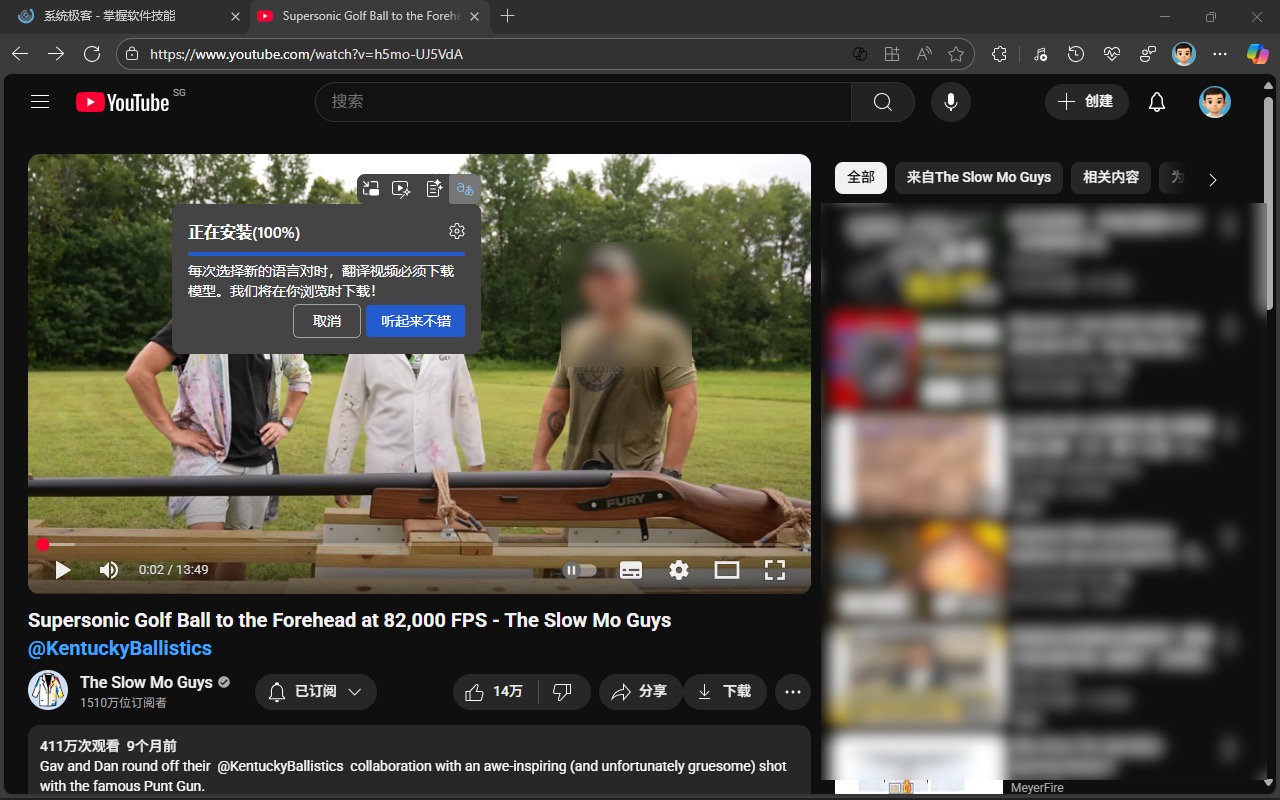The width and height of the screenshot is (1280, 800).
Task: Click the picture-in-picture overlay icon on video
Action: pyautogui.click(x=371, y=189)
